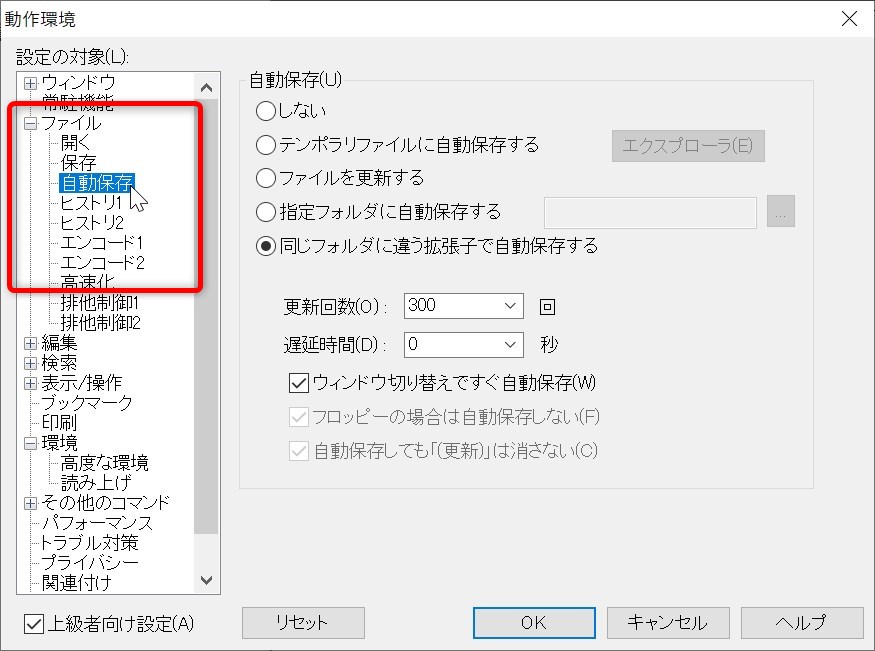
Task: Click the エクスプローラ(E) button
Action: click(688, 146)
